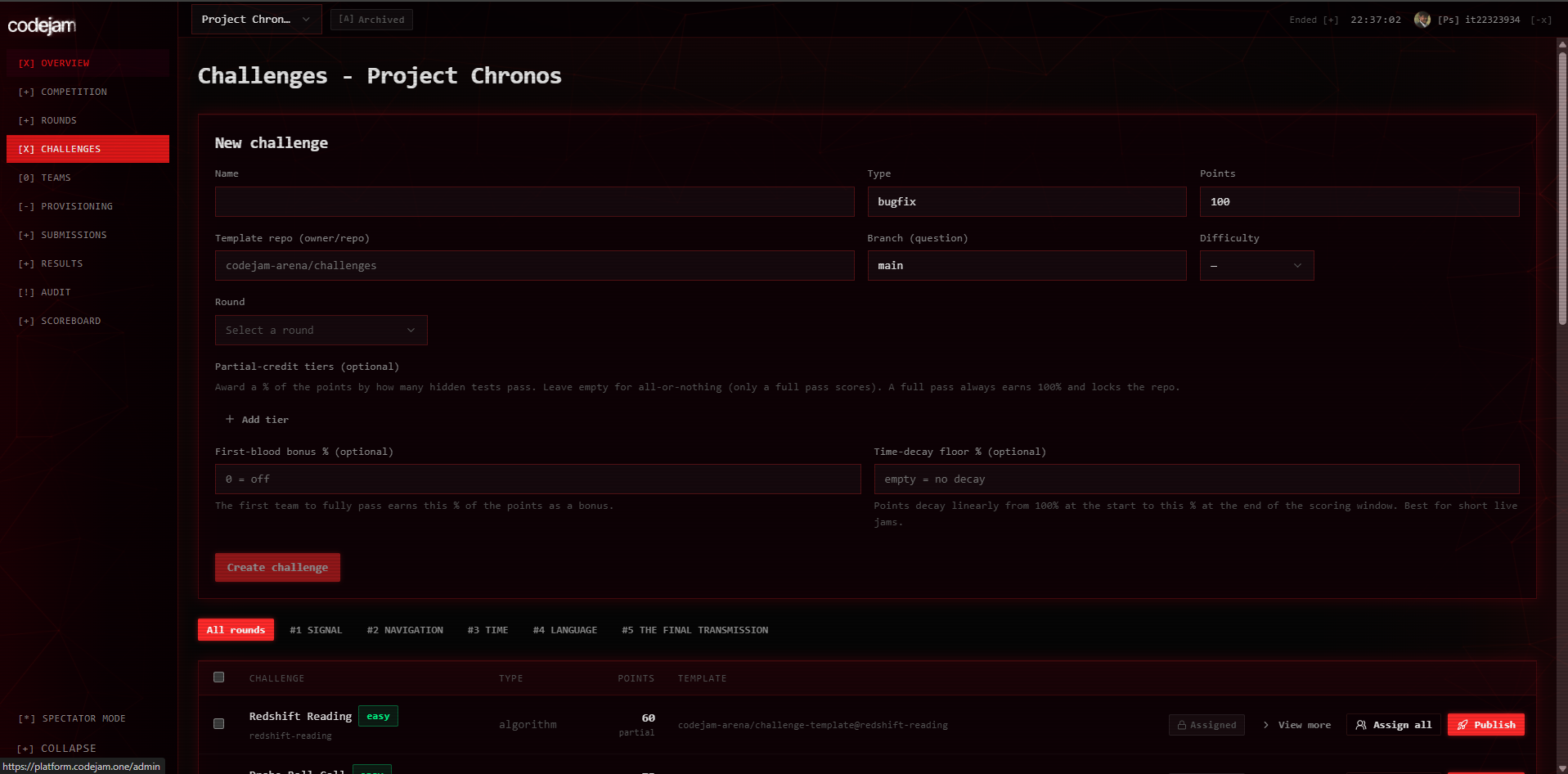The image size is (1568, 774).
Task: Publish the Redshift Reading challenge
Action: (x=1485, y=725)
